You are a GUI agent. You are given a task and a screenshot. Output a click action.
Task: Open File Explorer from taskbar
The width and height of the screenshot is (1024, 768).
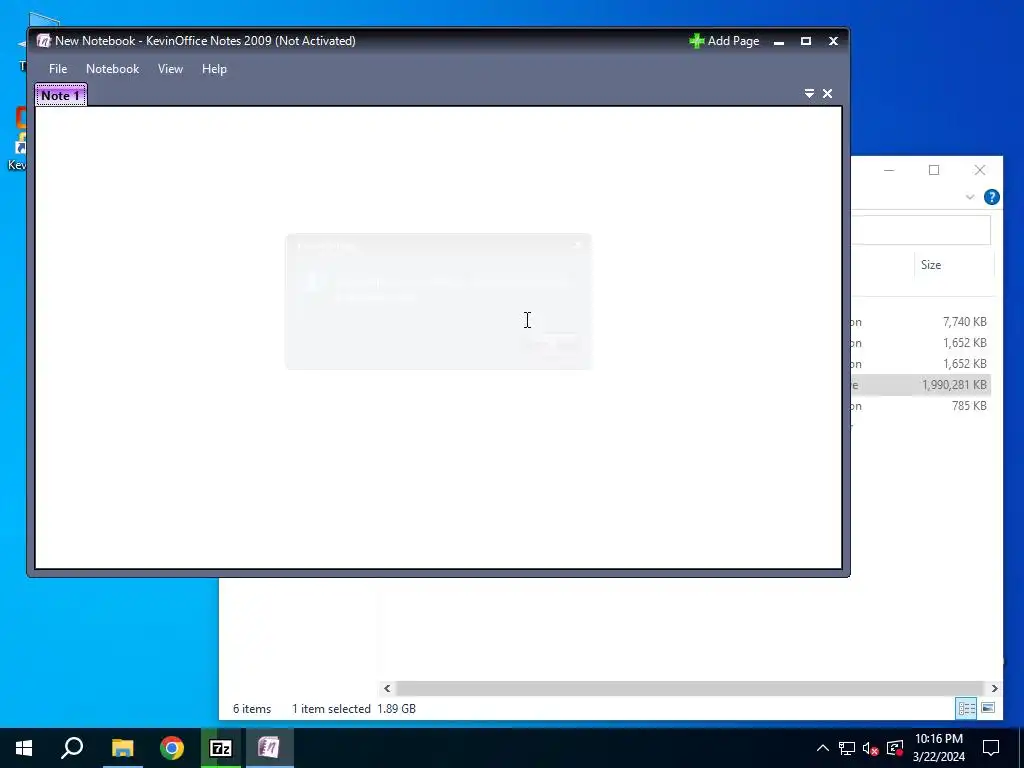(122, 748)
